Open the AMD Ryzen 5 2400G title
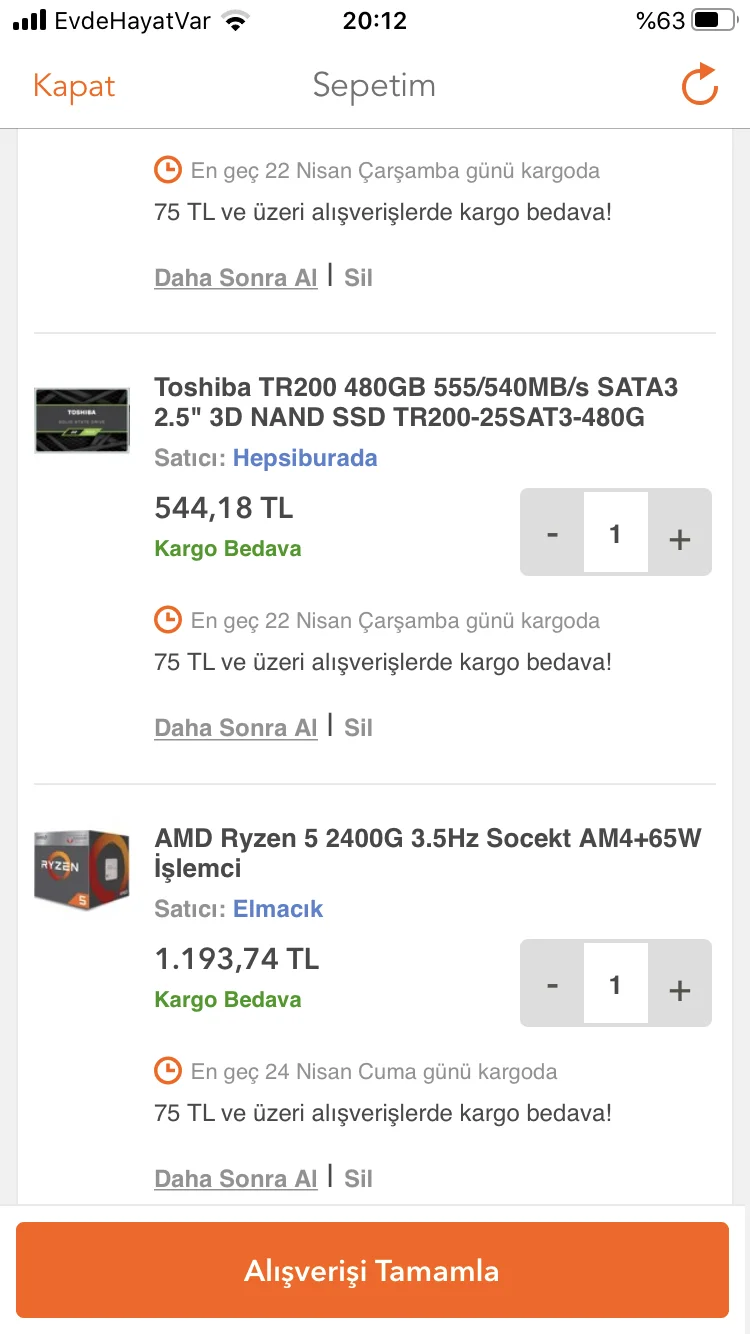Screen dimensions: 750x1334 (x=428, y=852)
